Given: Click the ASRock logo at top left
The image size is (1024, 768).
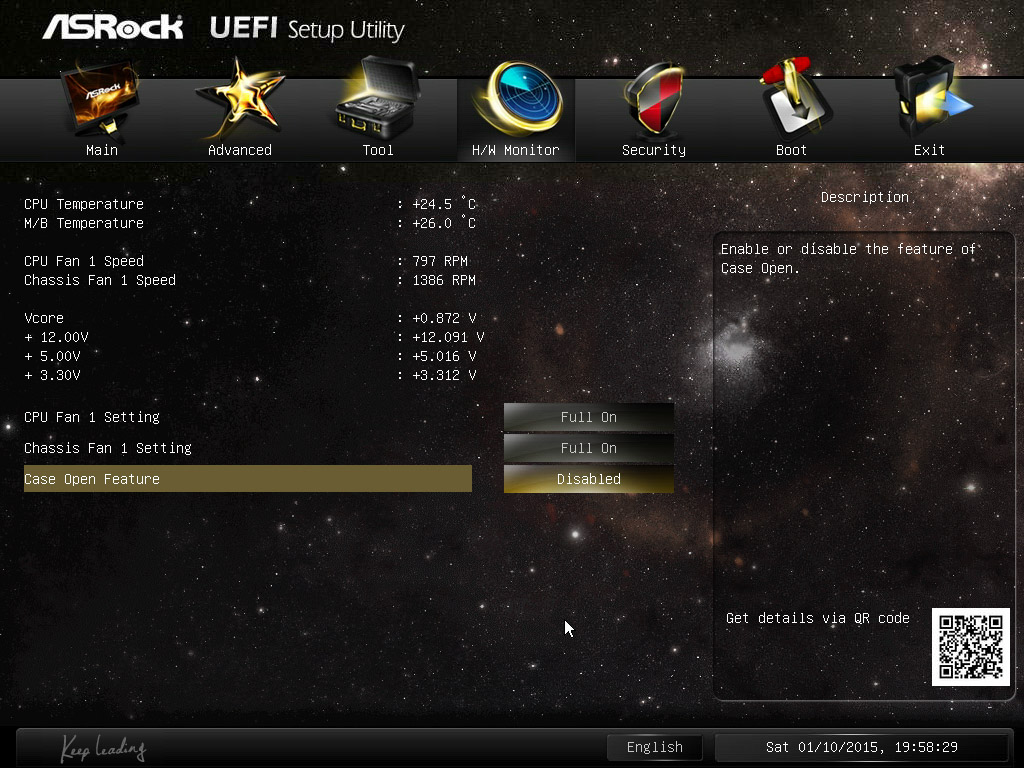Looking at the screenshot, I should coord(113,27).
